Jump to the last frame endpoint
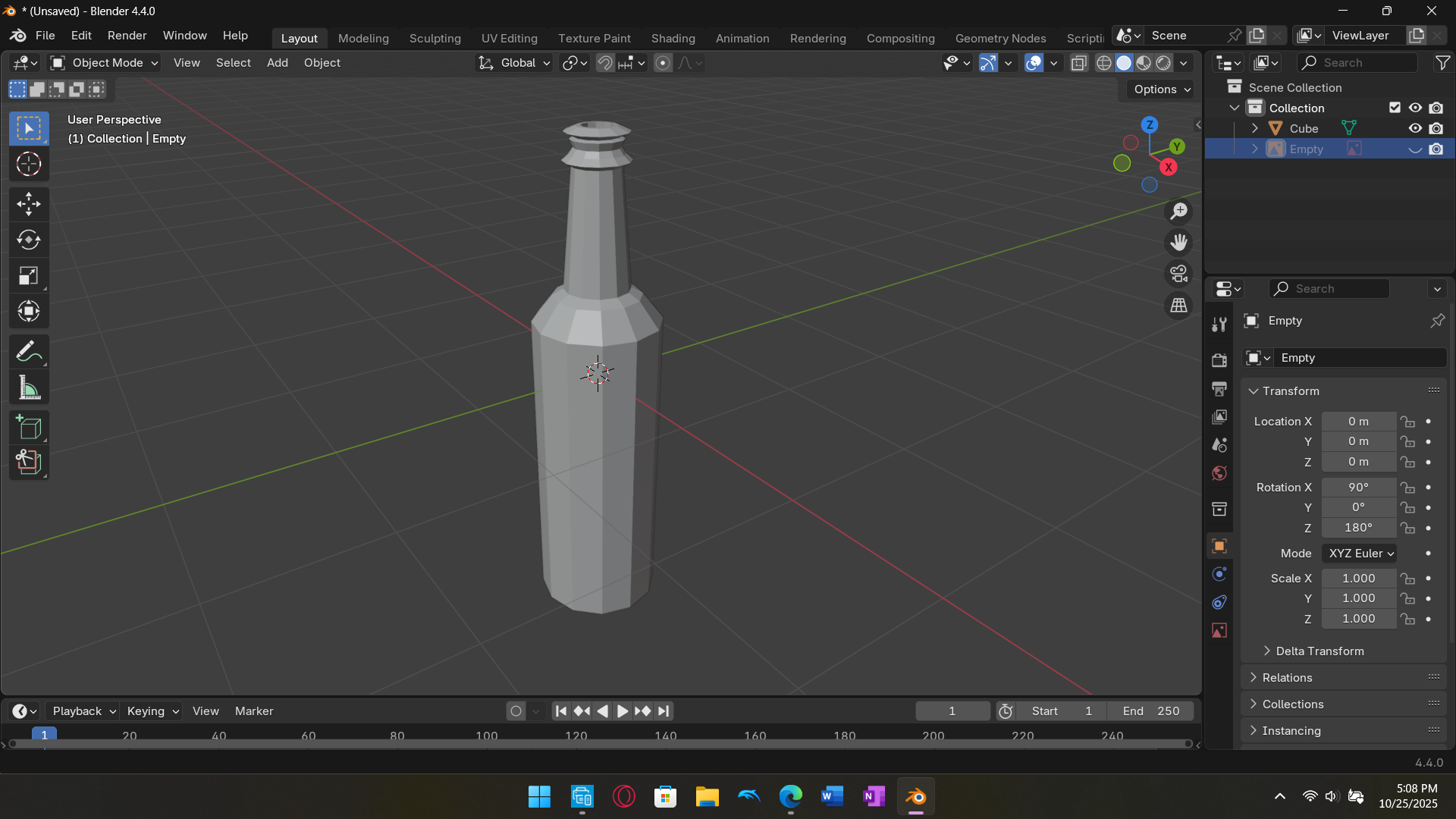1456x819 pixels. [x=664, y=711]
